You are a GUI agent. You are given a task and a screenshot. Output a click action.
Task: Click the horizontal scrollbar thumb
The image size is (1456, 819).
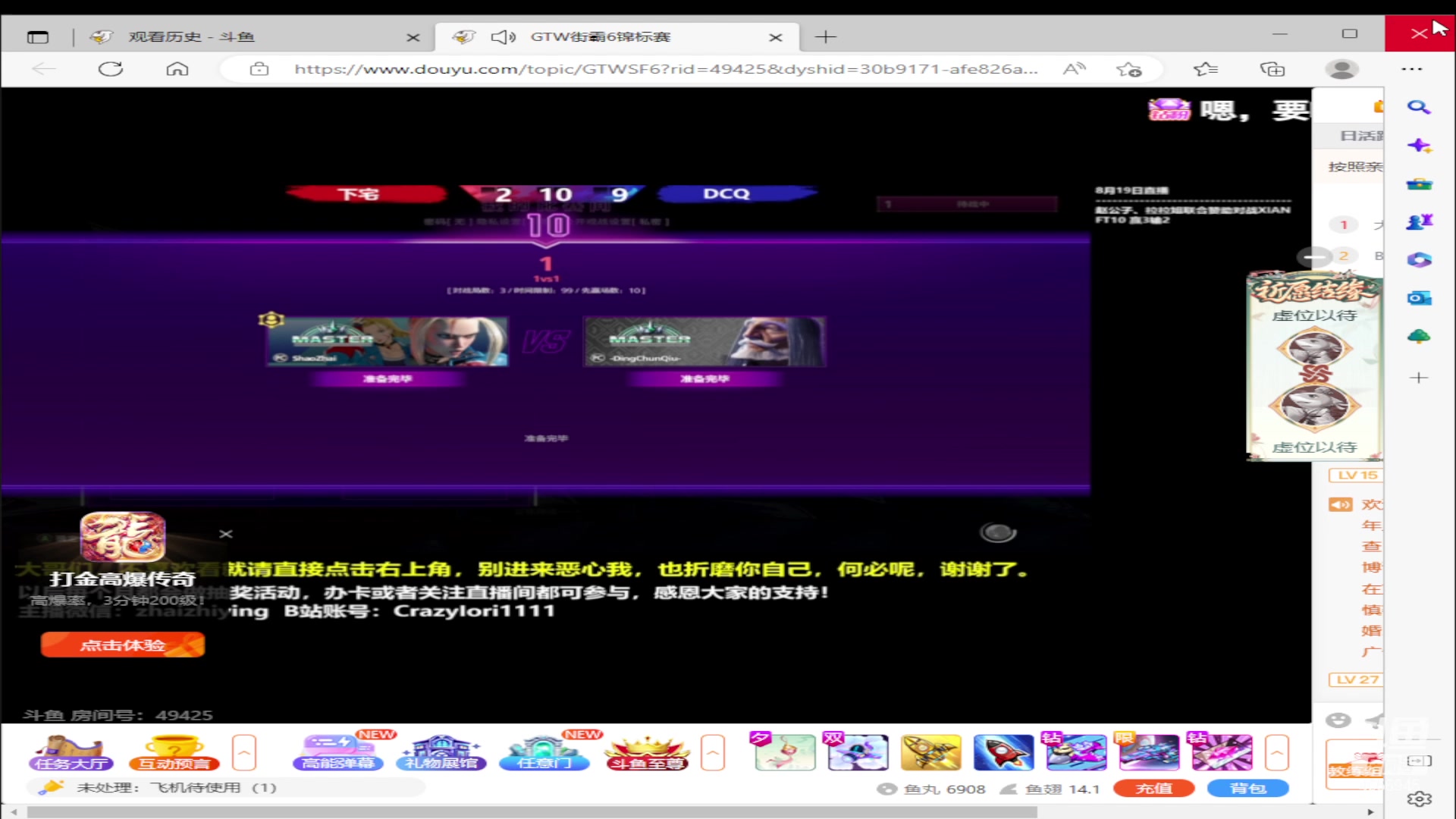[532, 812]
